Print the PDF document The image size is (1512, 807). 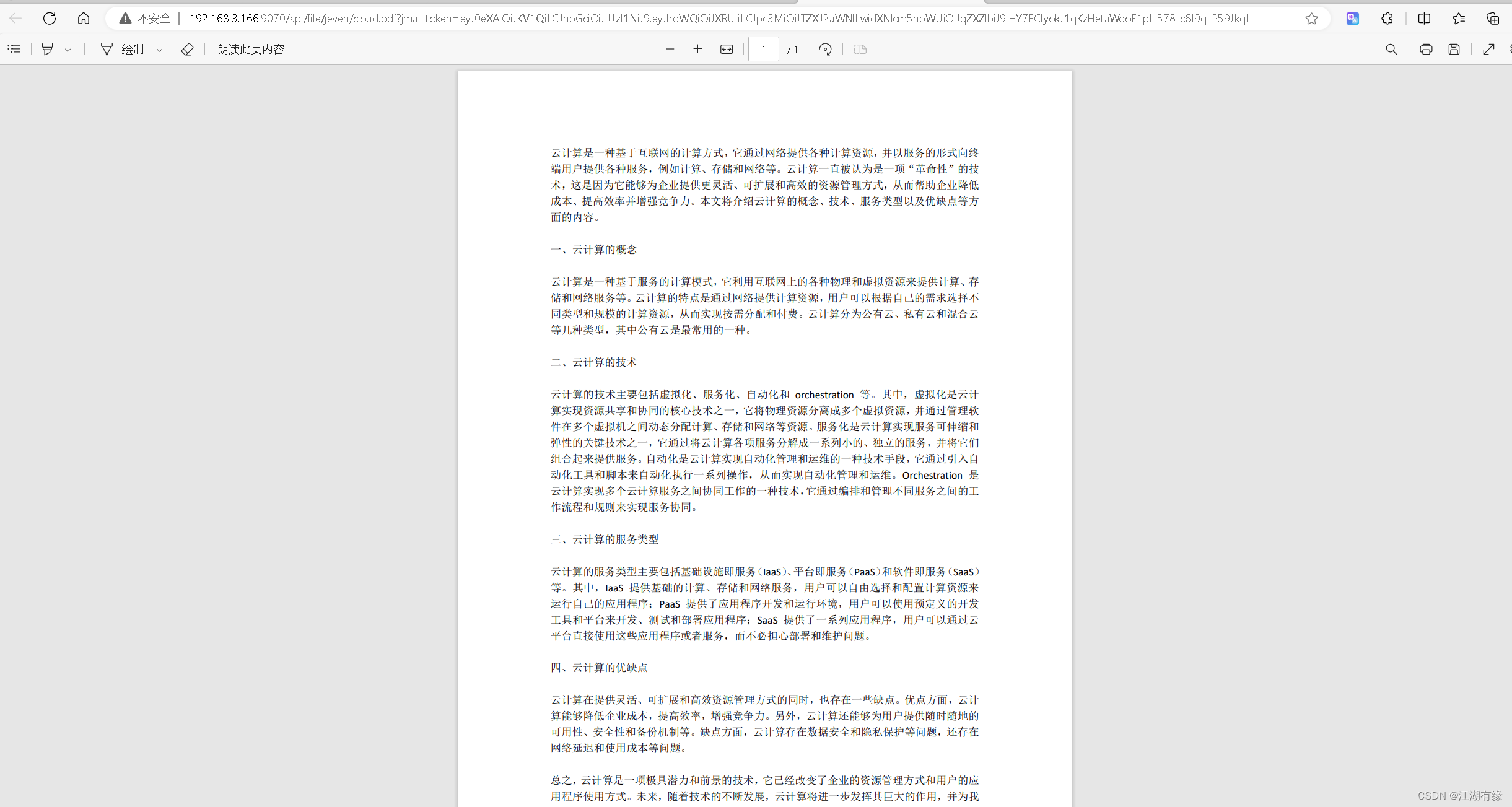[x=1426, y=49]
